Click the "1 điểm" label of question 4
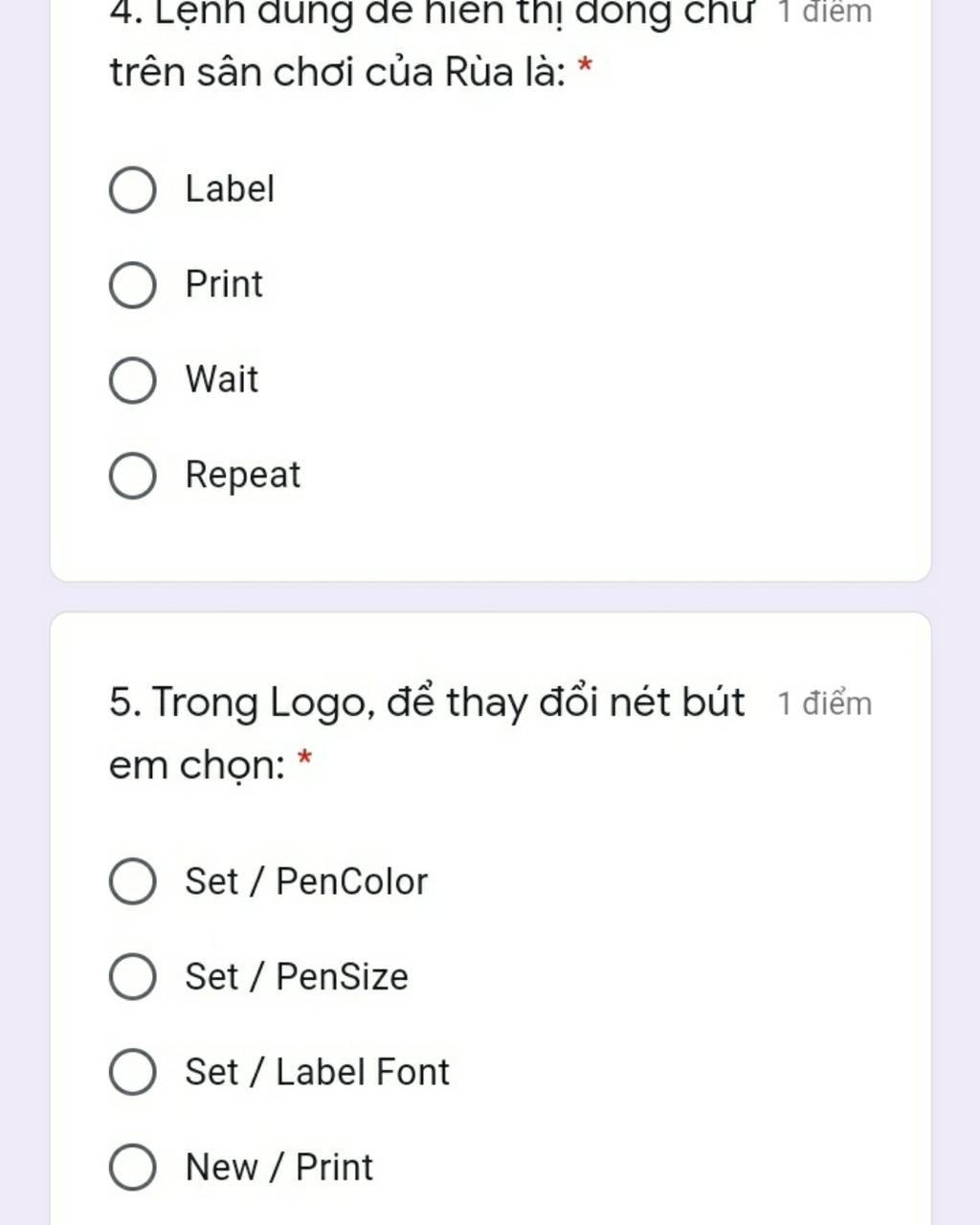Image resolution: width=980 pixels, height=1225 pixels. pos(825,12)
